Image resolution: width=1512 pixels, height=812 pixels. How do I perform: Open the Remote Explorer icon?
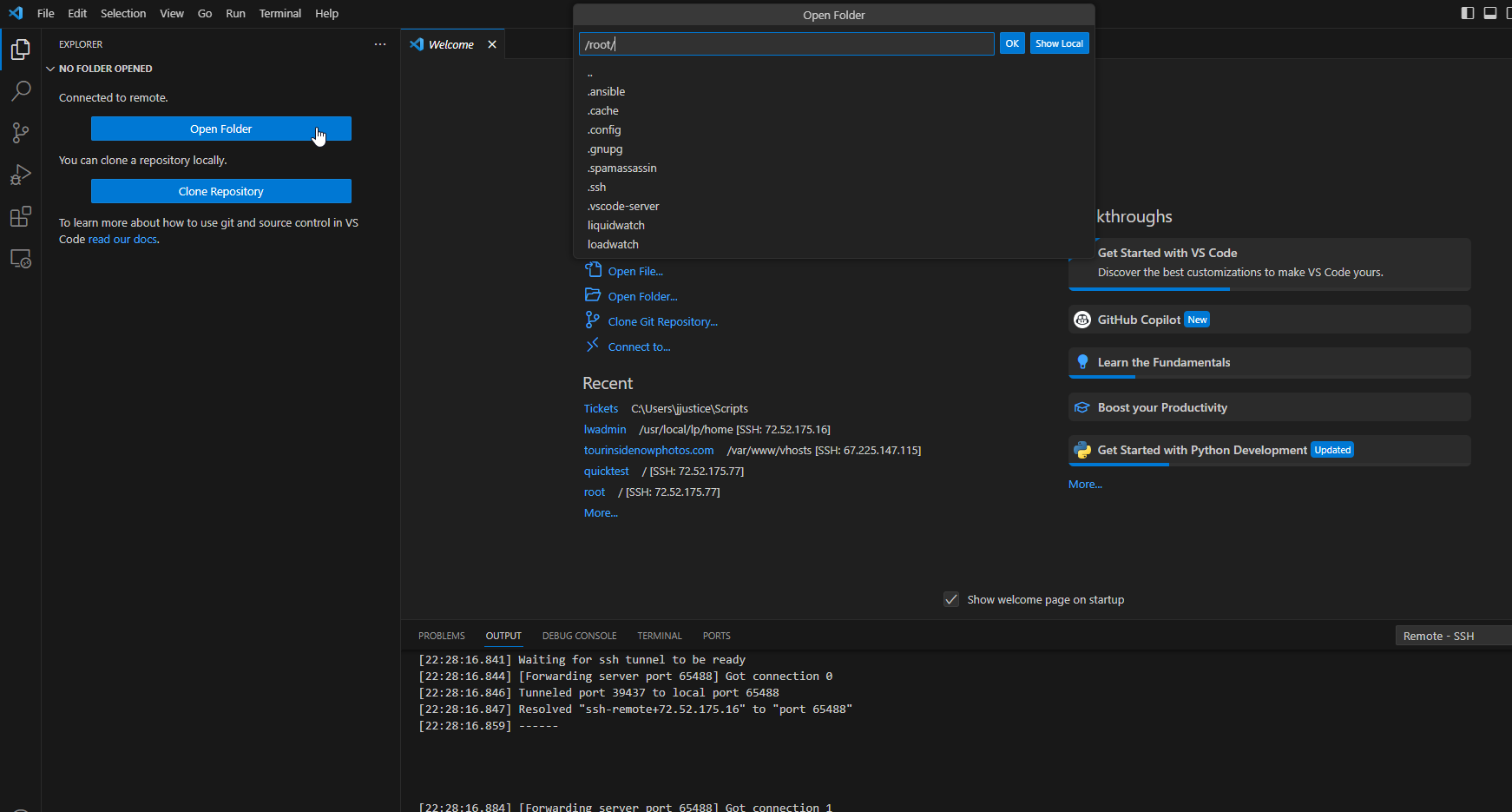click(x=21, y=259)
